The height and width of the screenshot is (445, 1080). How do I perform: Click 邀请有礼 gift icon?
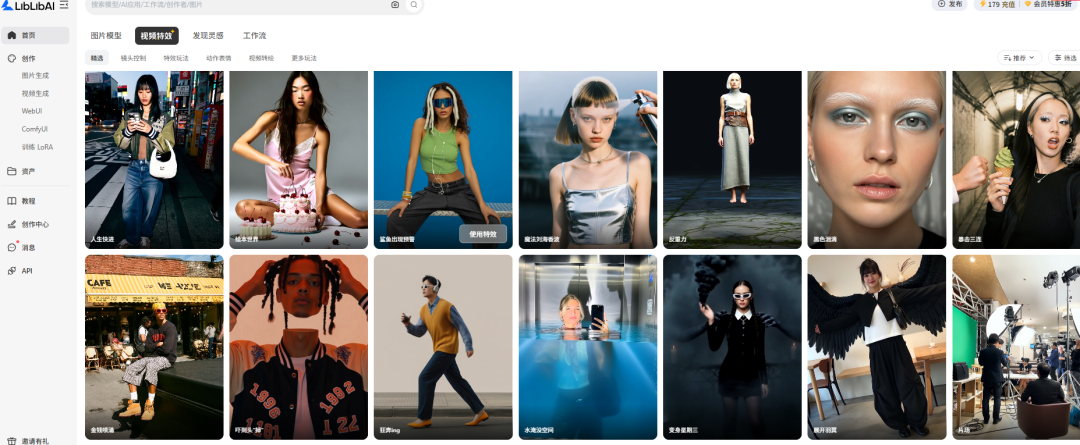coord(12,440)
